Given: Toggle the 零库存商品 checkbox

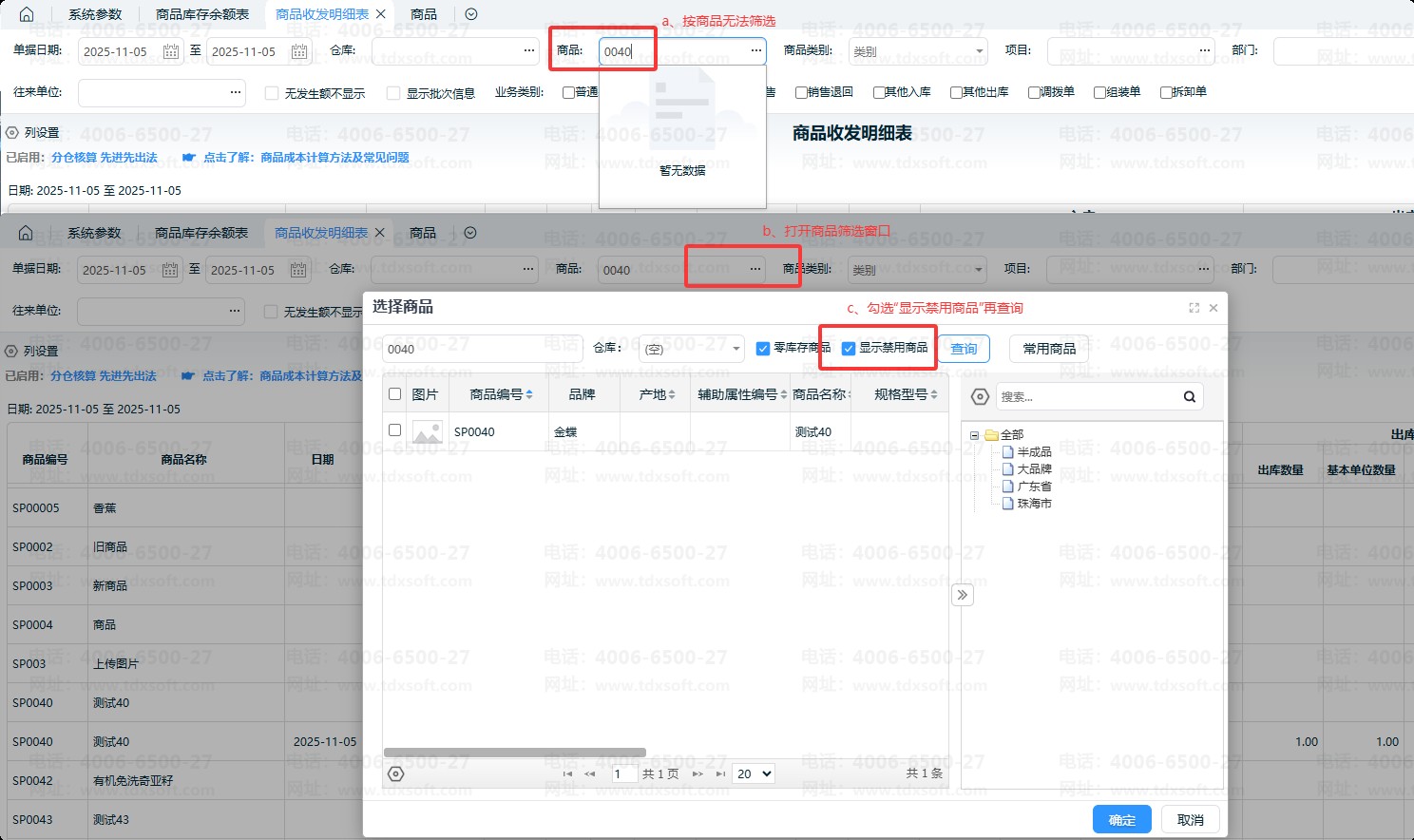Looking at the screenshot, I should coord(762,349).
